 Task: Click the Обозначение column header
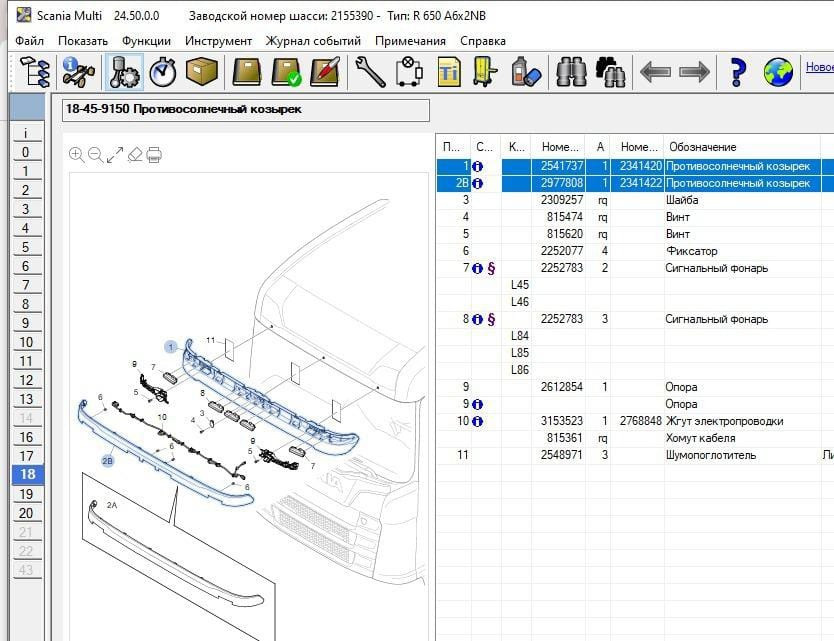pyautogui.click(x=702, y=147)
